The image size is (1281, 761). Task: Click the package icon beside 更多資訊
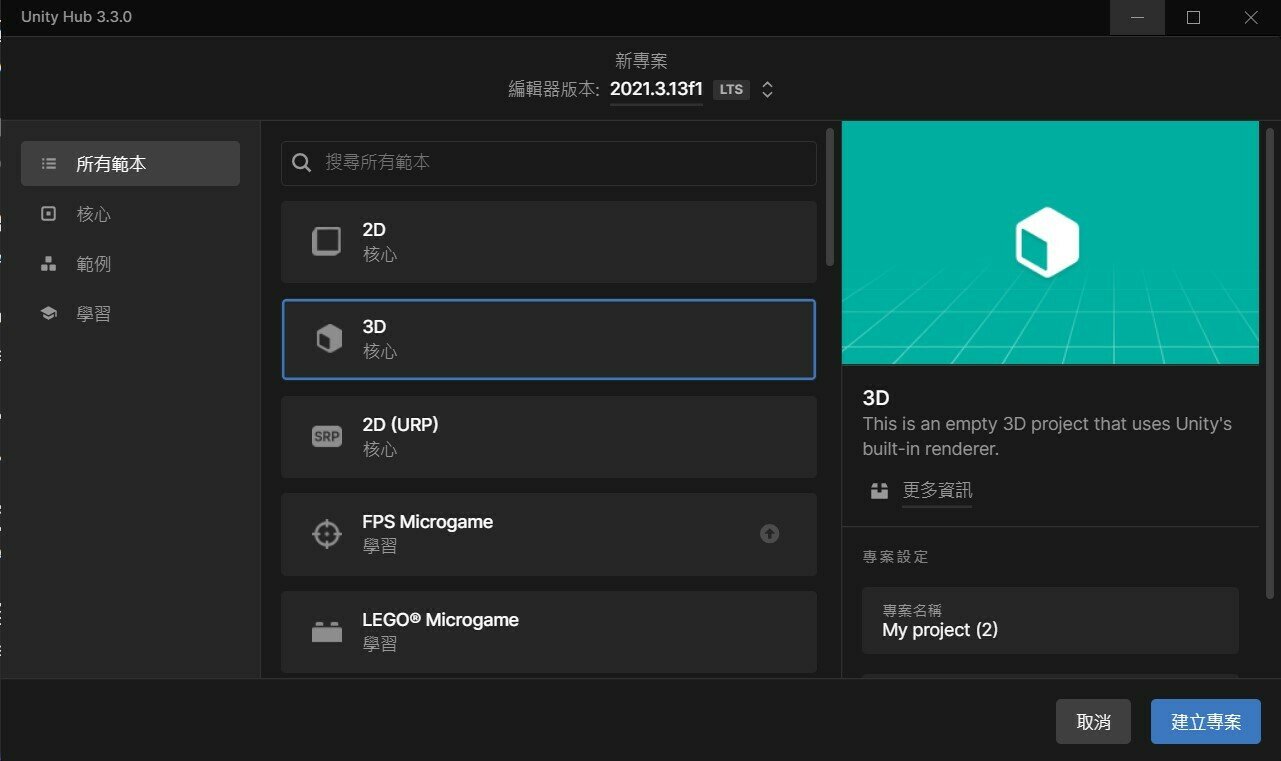tap(879, 491)
